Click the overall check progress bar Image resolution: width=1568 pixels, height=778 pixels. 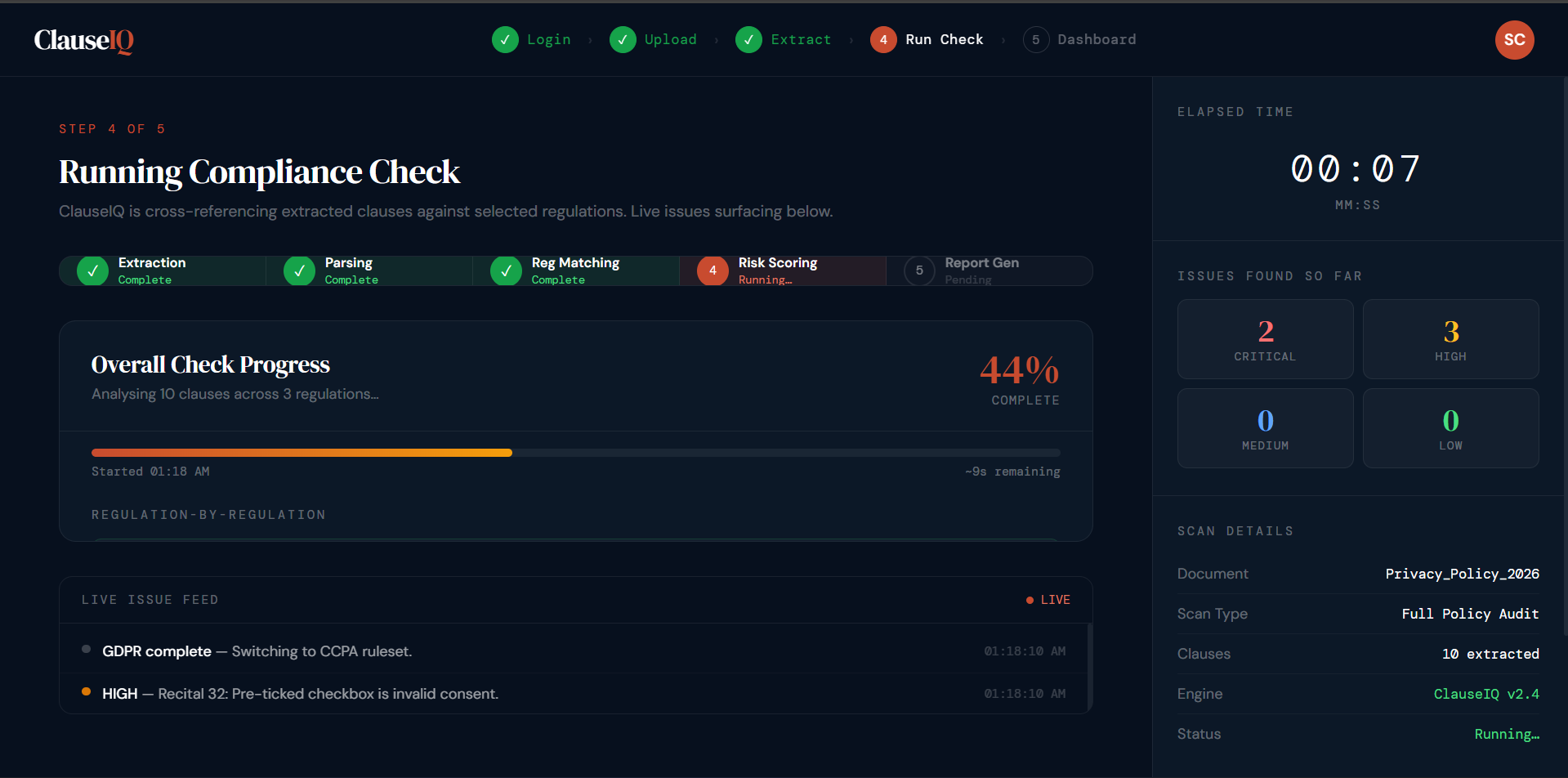(575, 453)
